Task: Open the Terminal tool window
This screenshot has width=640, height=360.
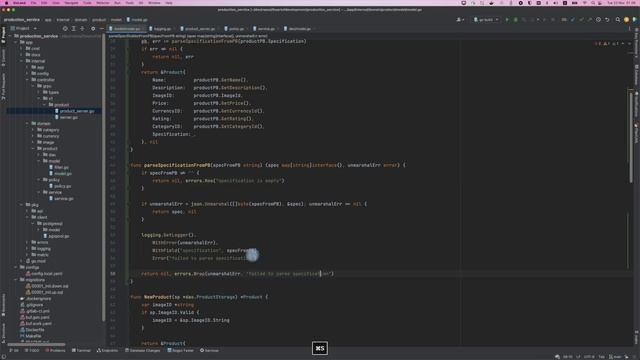Action: pyautogui.click(x=81, y=350)
